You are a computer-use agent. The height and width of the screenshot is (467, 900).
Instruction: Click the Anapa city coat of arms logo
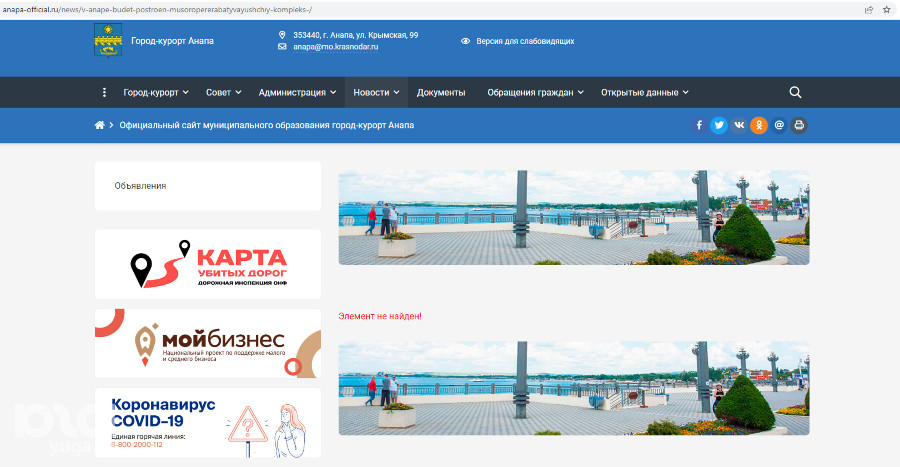click(107, 41)
